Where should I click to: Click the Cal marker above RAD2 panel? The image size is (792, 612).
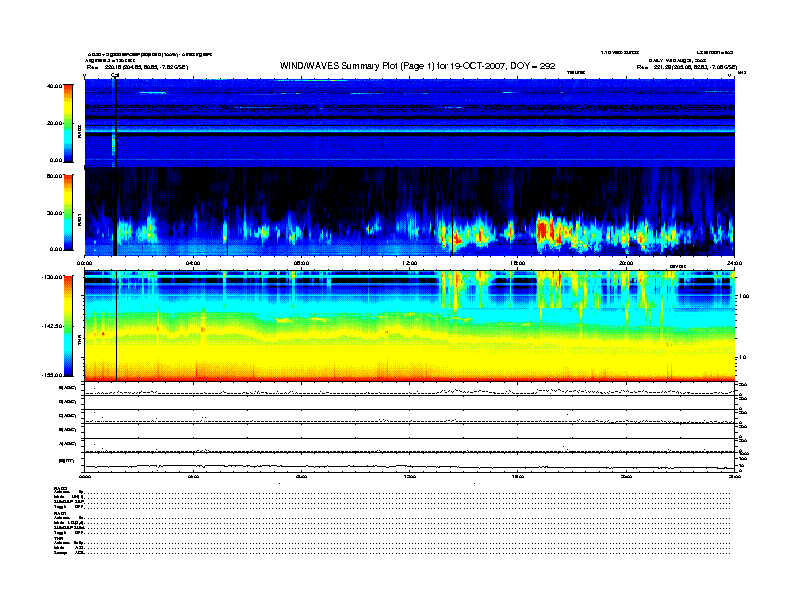click(115, 76)
